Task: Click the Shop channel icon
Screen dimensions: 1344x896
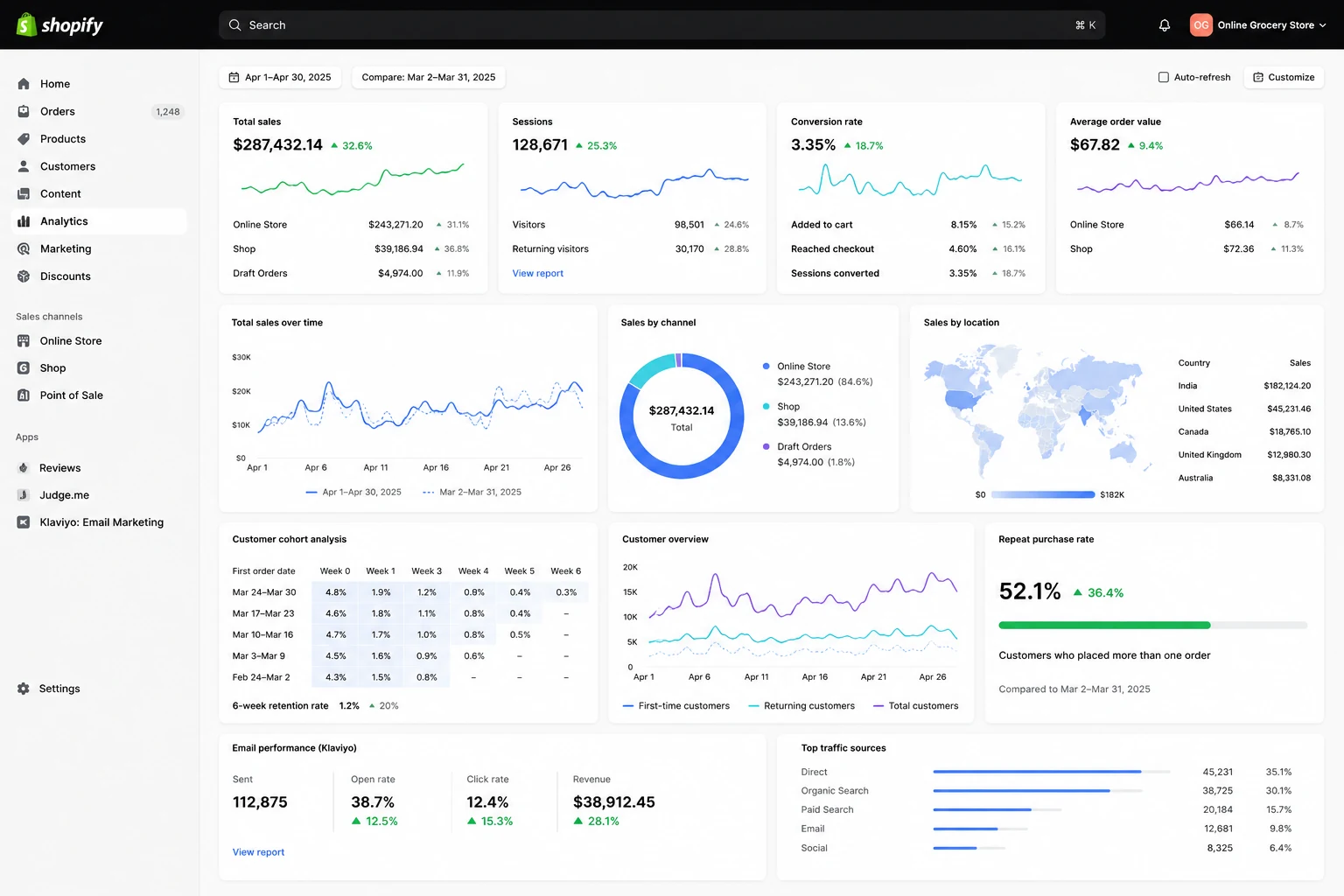Action: (24, 368)
